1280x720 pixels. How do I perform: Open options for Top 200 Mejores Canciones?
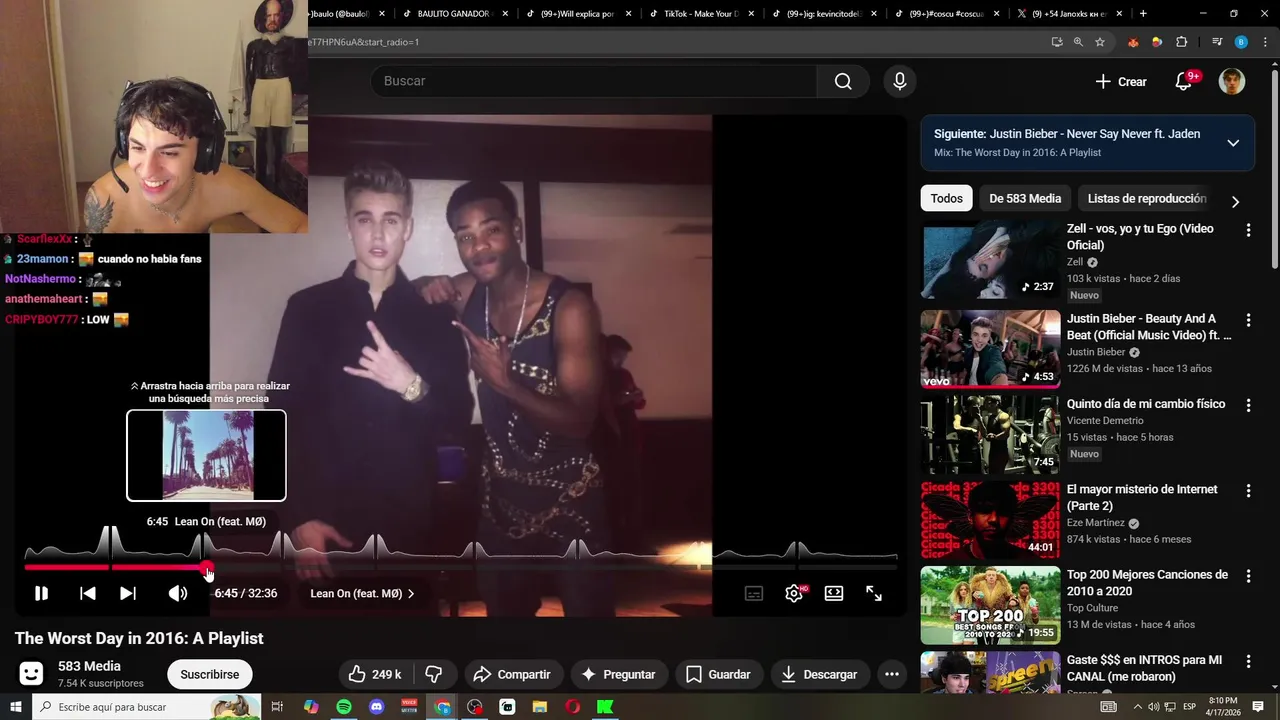(x=1248, y=576)
